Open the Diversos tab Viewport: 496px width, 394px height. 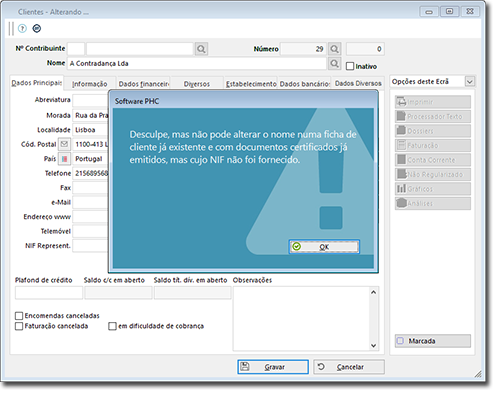pyautogui.click(x=197, y=84)
